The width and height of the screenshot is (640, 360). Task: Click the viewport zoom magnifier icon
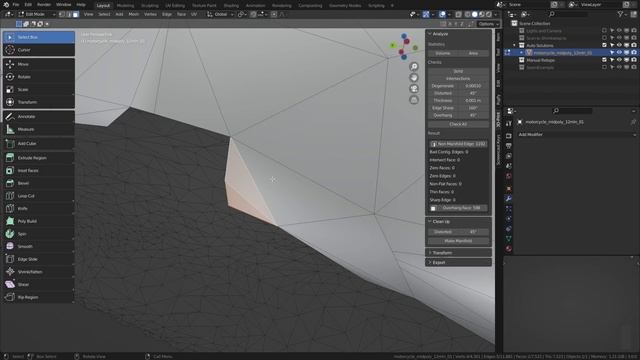414,67
